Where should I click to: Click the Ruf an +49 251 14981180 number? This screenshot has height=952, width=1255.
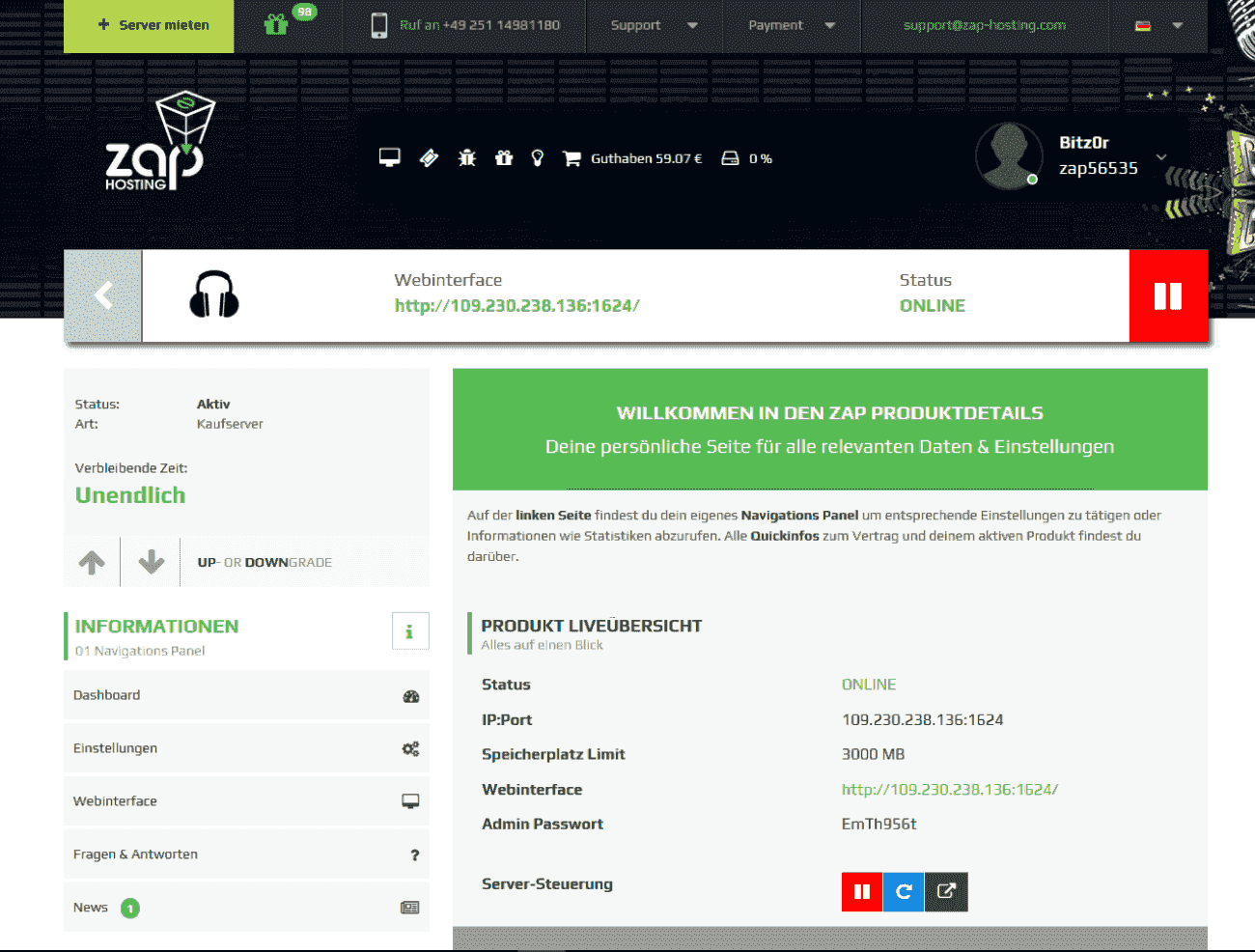pyautogui.click(x=480, y=25)
